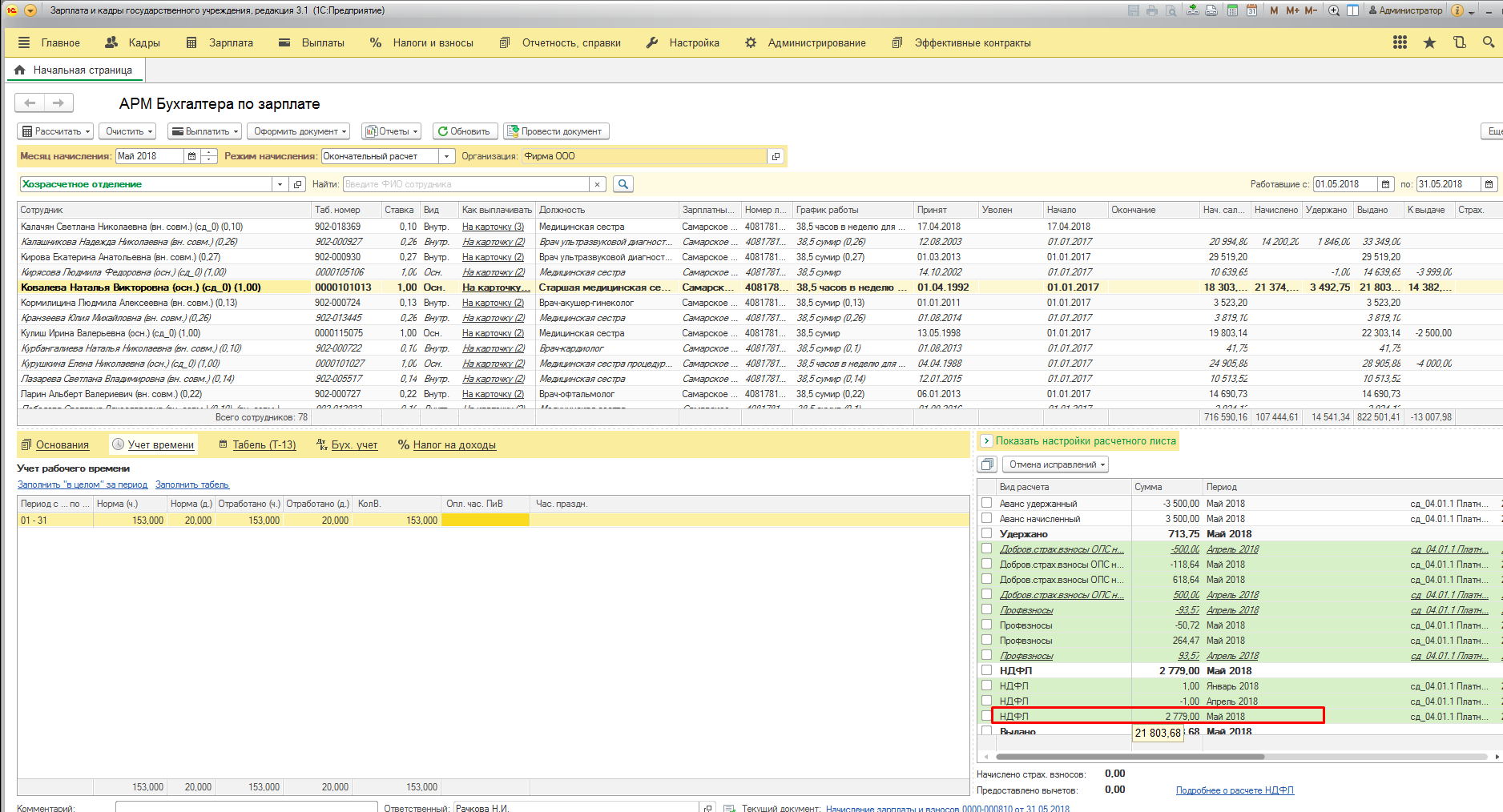Click the Найти employee name input field

466,184
